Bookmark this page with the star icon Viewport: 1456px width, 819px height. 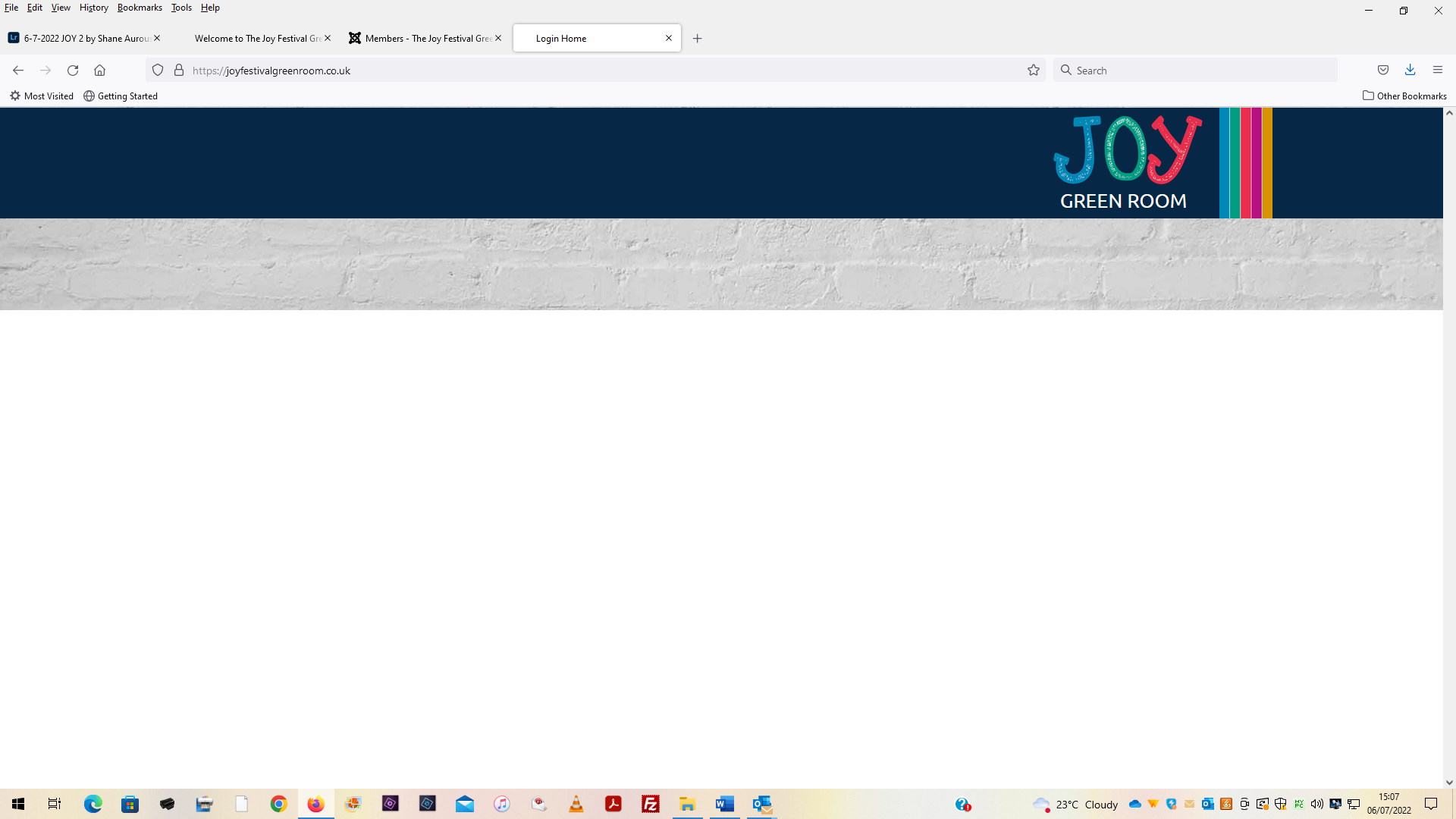tap(1033, 71)
